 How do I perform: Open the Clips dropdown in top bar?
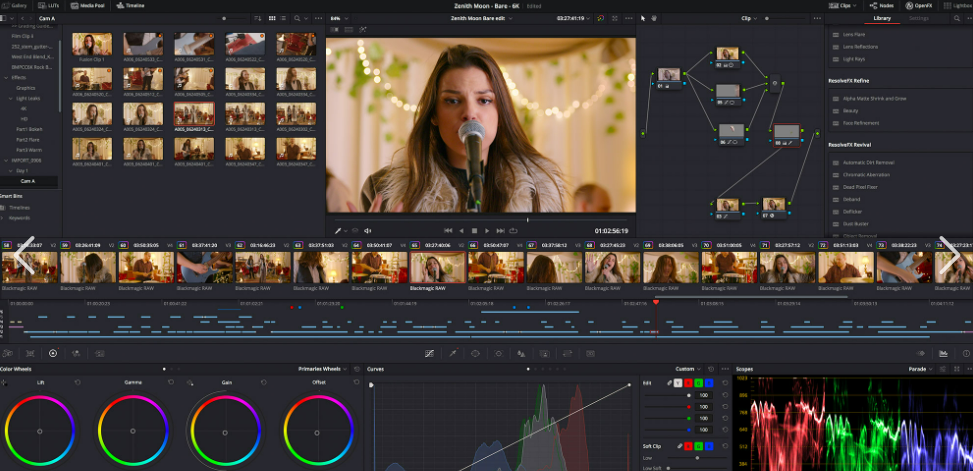843,5
